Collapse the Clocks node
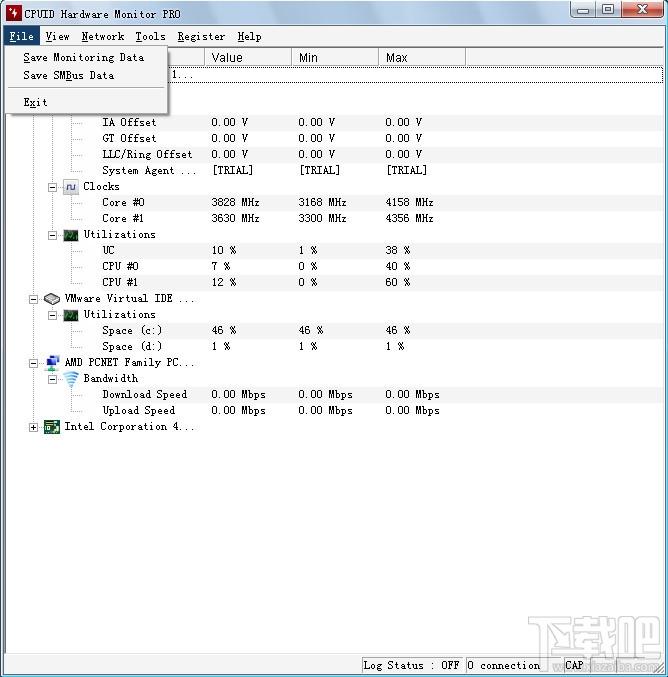Image resolution: width=668 pixels, height=677 pixels. (52, 187)
